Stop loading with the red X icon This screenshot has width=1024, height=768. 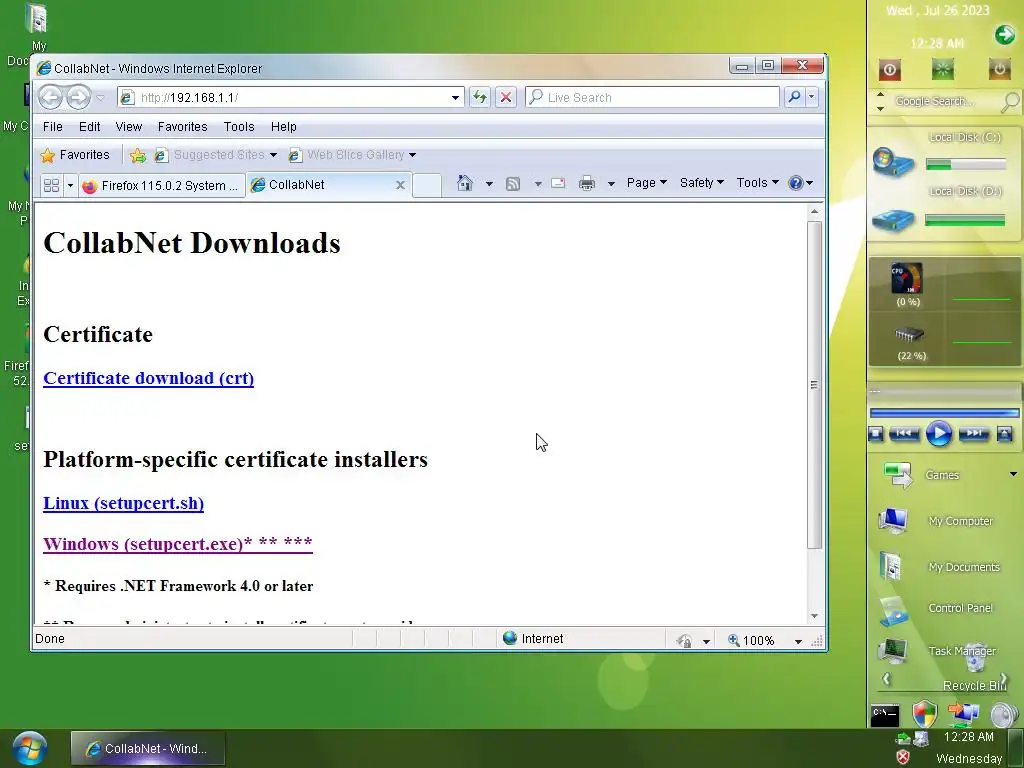tap(505, 97)
